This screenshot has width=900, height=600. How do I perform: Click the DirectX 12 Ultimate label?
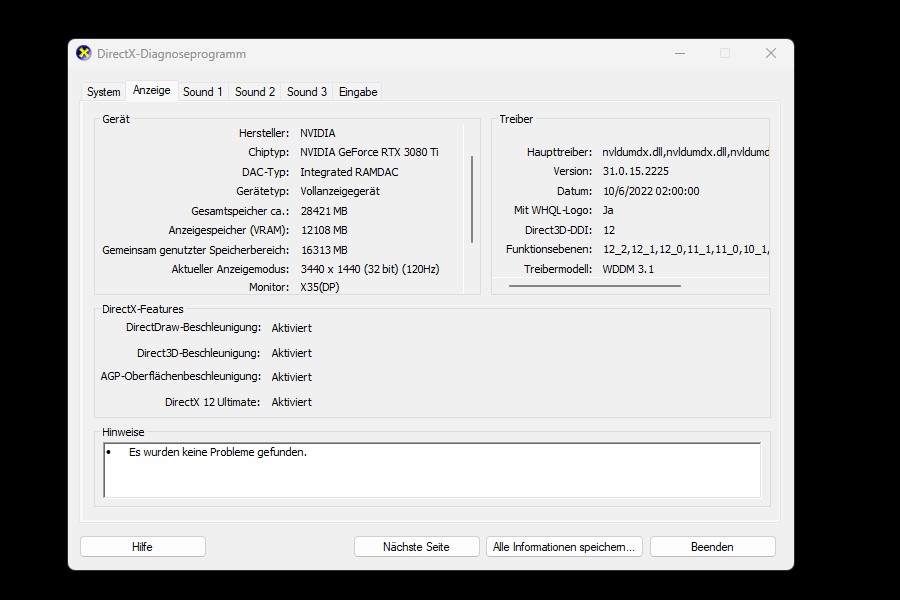pos(212,402)
